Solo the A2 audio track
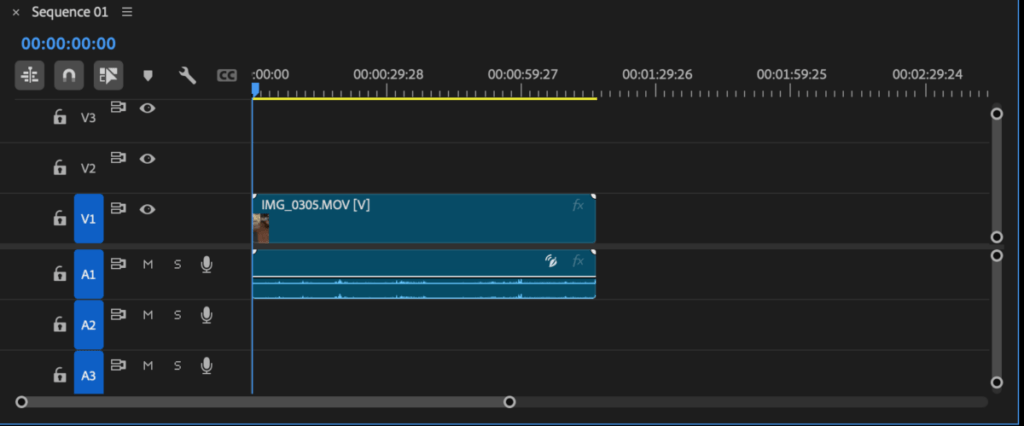 177,315
